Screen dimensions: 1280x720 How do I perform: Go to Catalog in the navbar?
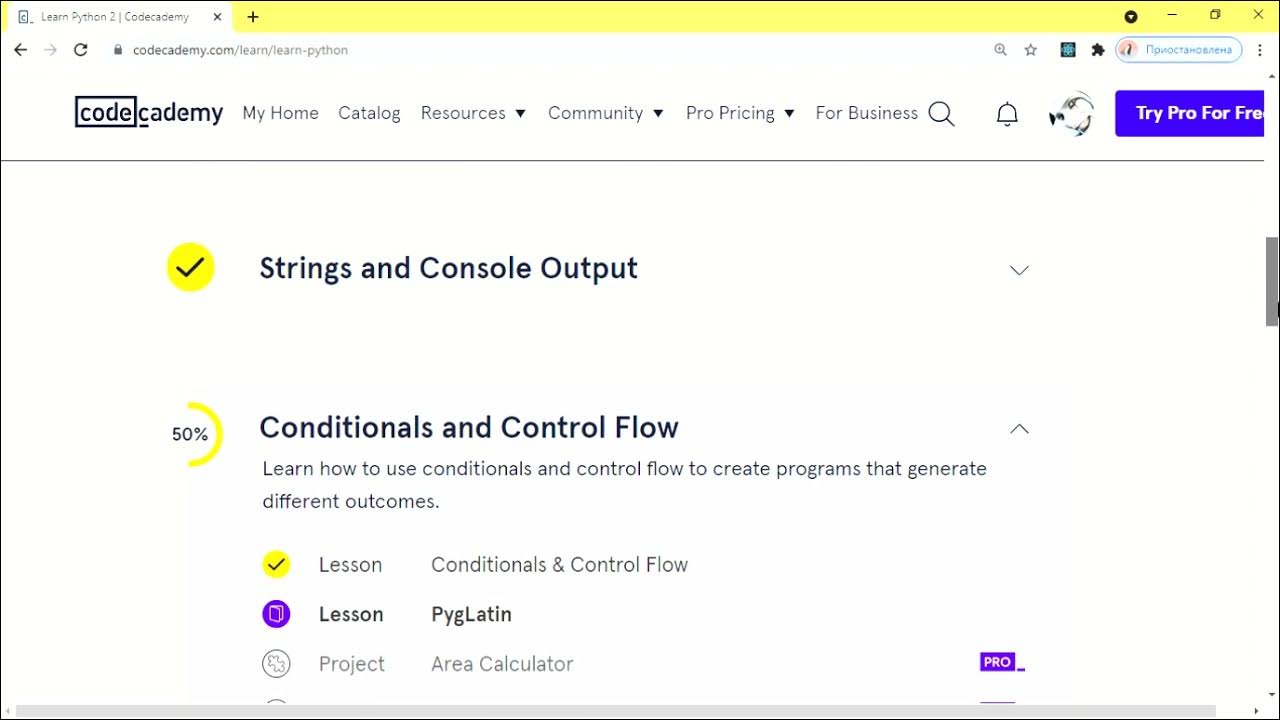point(369,113)
